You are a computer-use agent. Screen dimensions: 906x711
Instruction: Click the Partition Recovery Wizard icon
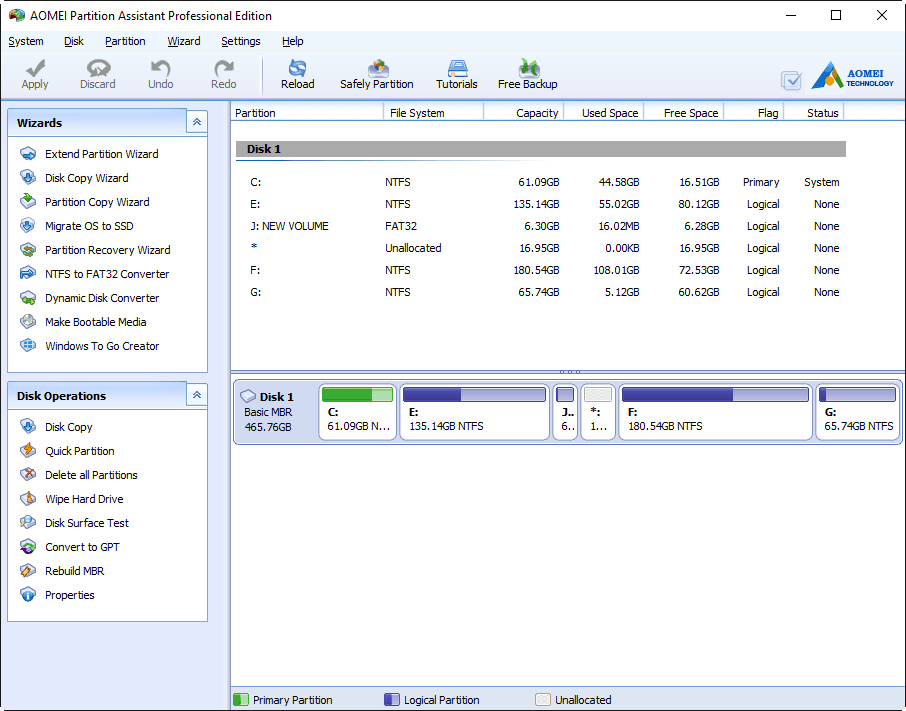(x=28, y=250)
